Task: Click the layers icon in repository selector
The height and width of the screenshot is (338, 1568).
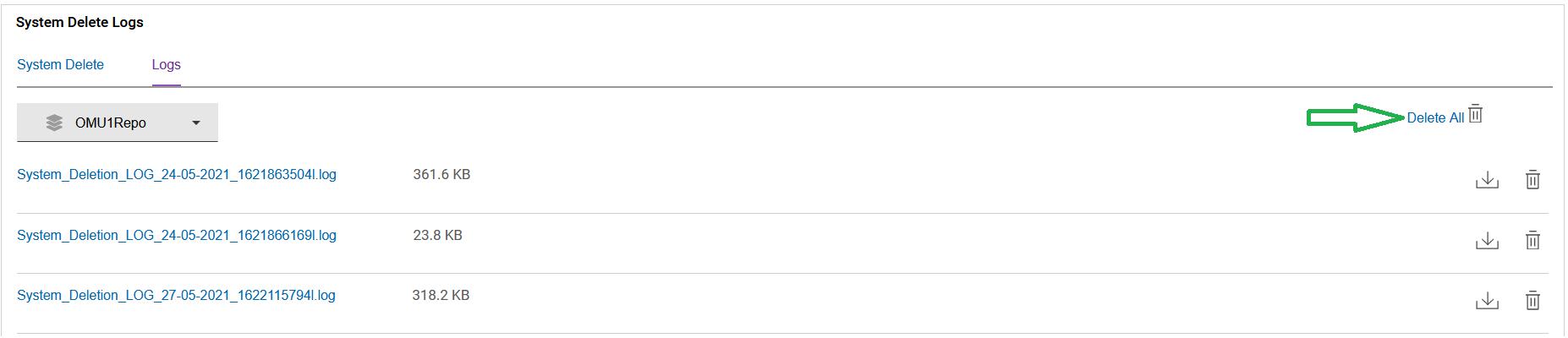Action: [54, 123]
